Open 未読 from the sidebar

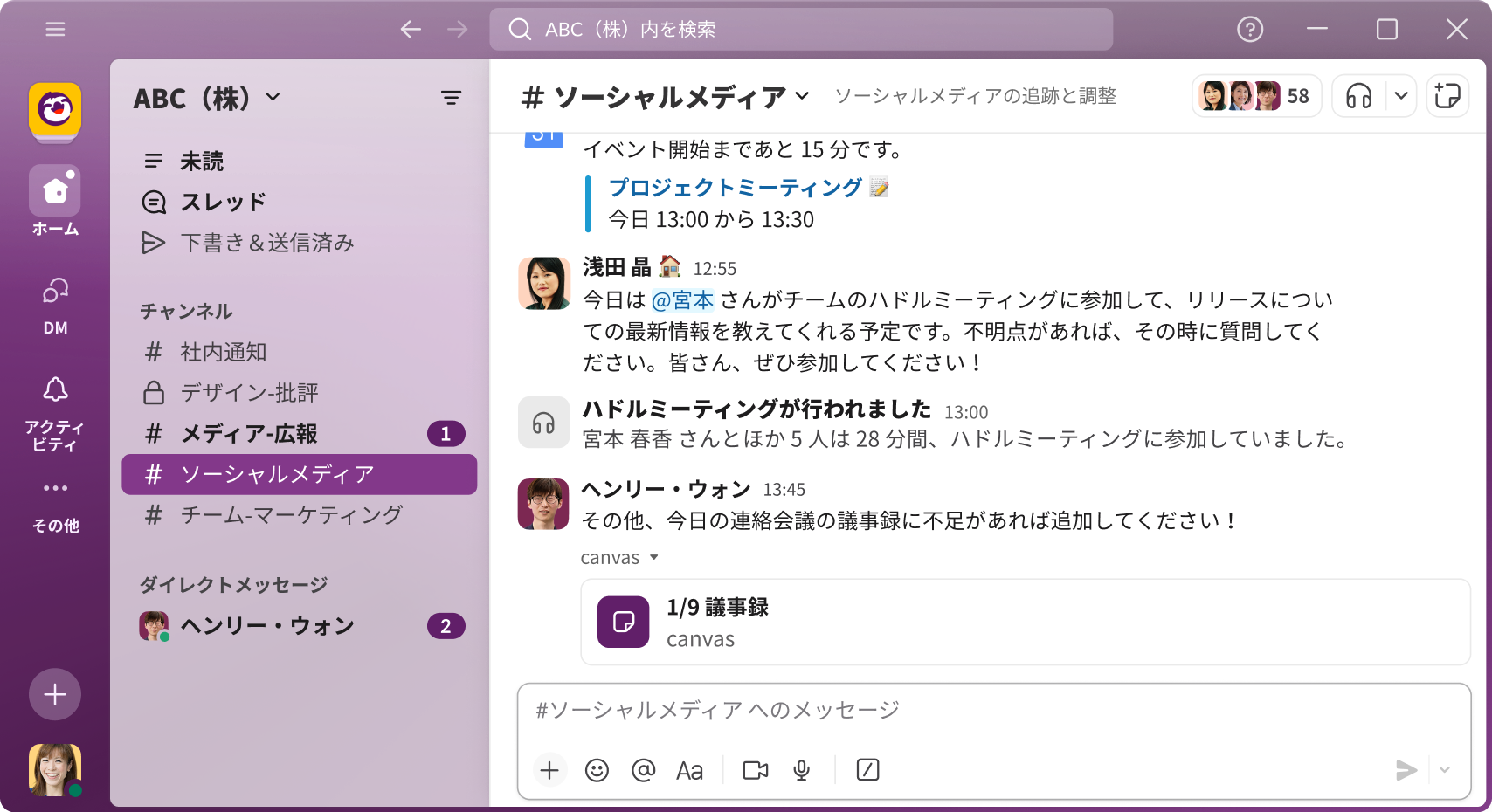tap(202, 161)
